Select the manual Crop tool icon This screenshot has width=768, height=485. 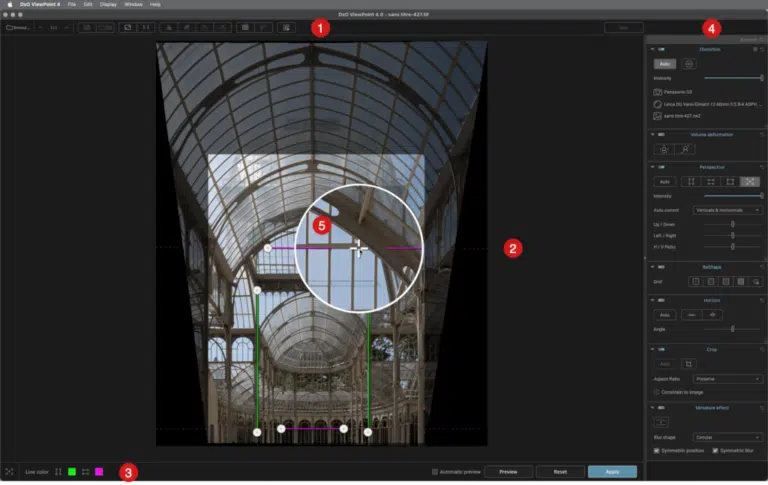point(689,364)
